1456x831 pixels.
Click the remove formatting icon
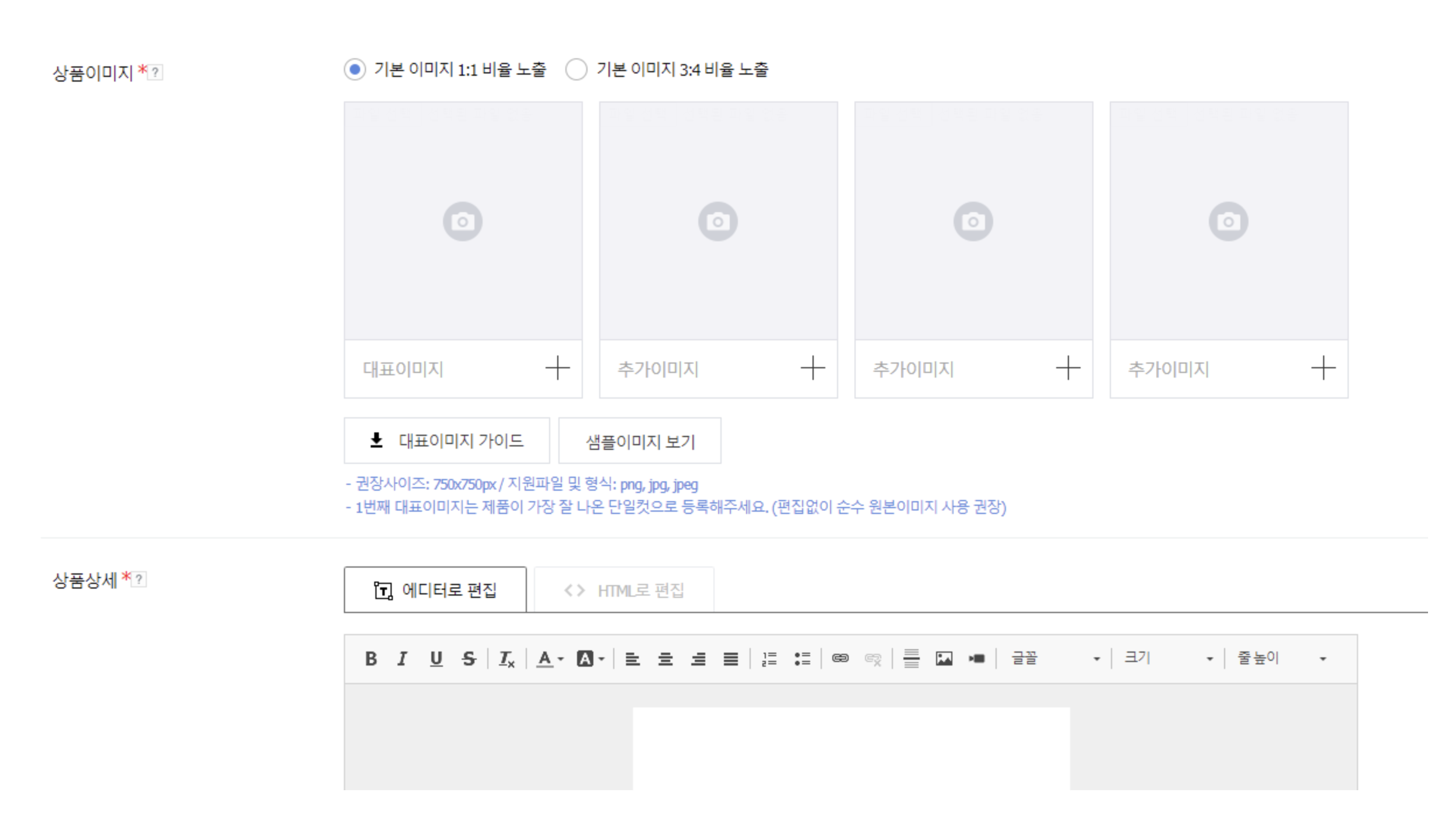tap(506, 659)
